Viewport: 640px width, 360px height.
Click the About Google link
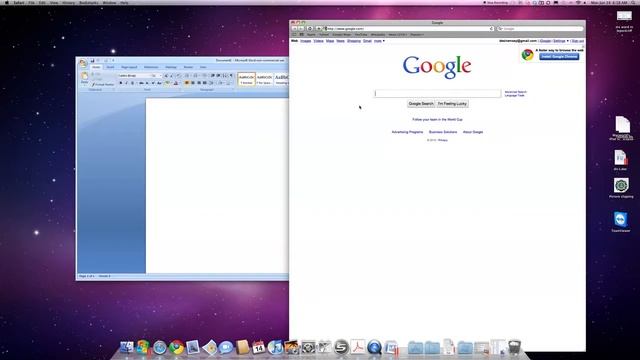(473, 132)
